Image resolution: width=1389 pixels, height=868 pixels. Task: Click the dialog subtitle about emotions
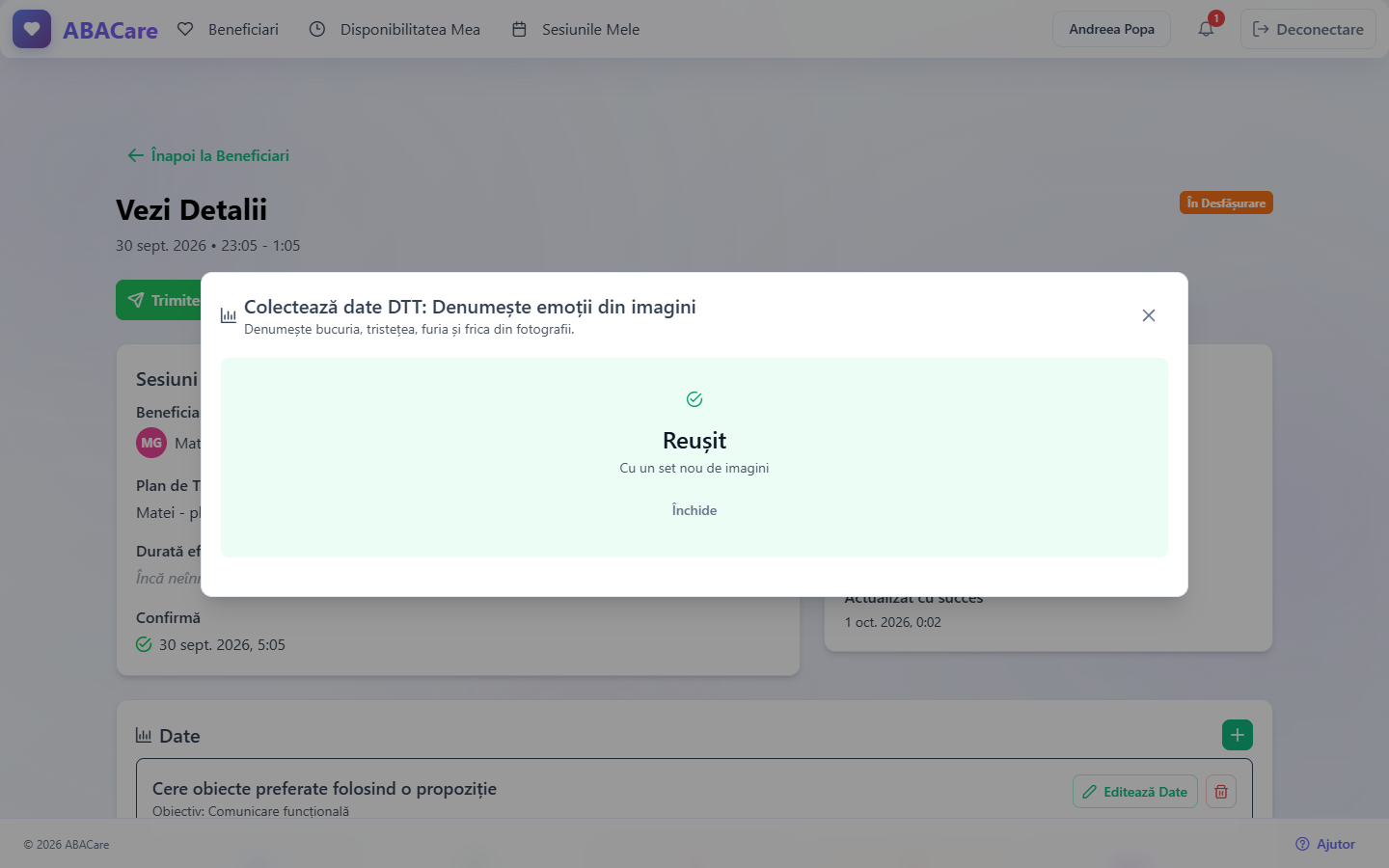click(x=409, y=329)
